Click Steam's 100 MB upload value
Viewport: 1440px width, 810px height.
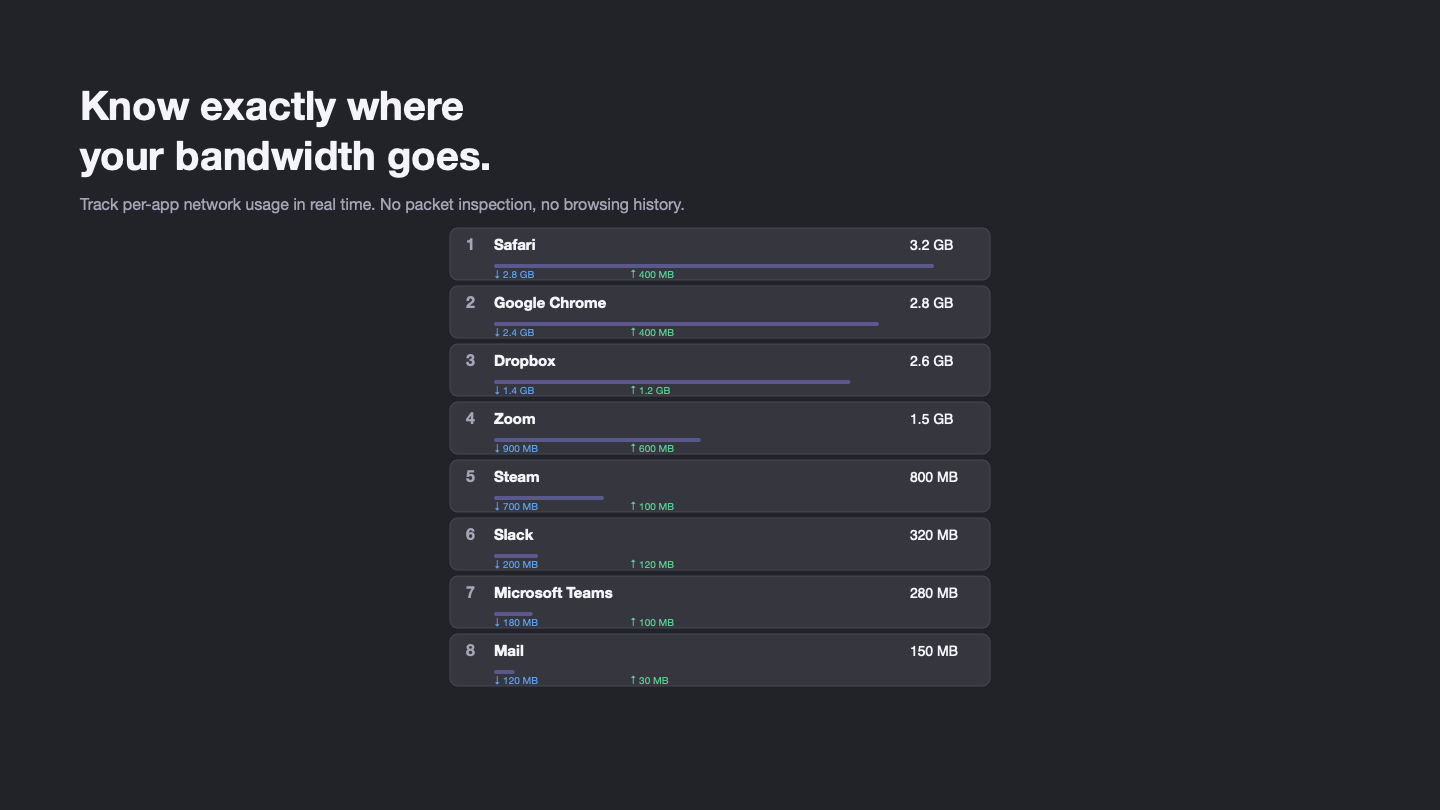[652, 507]
